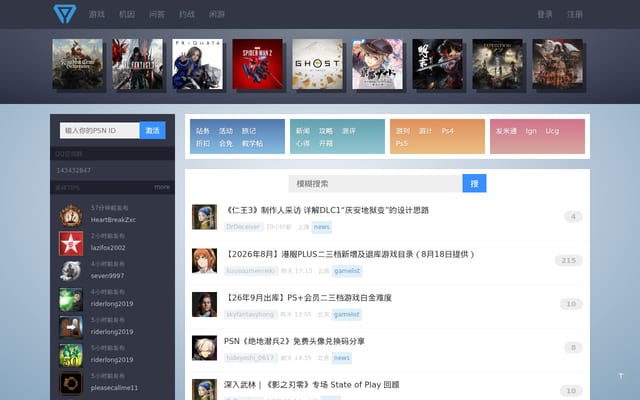Focus the PSN ID input field
This screenshot has width=640, height=400.
pyautogui.click(x=100, y=131)
